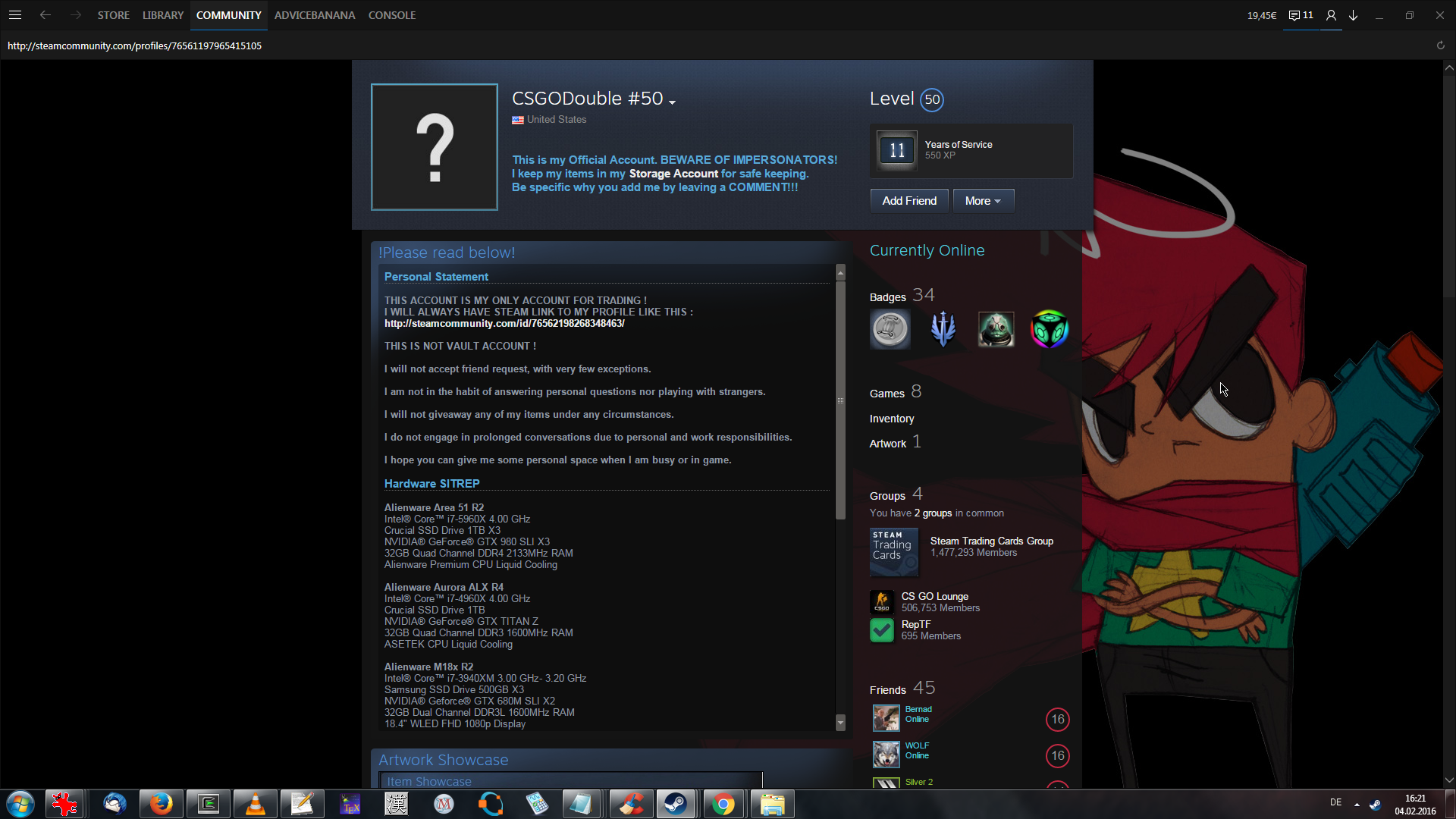Open the Inventory link
The image size is (1456, 819).
click(x=891, y=419)
